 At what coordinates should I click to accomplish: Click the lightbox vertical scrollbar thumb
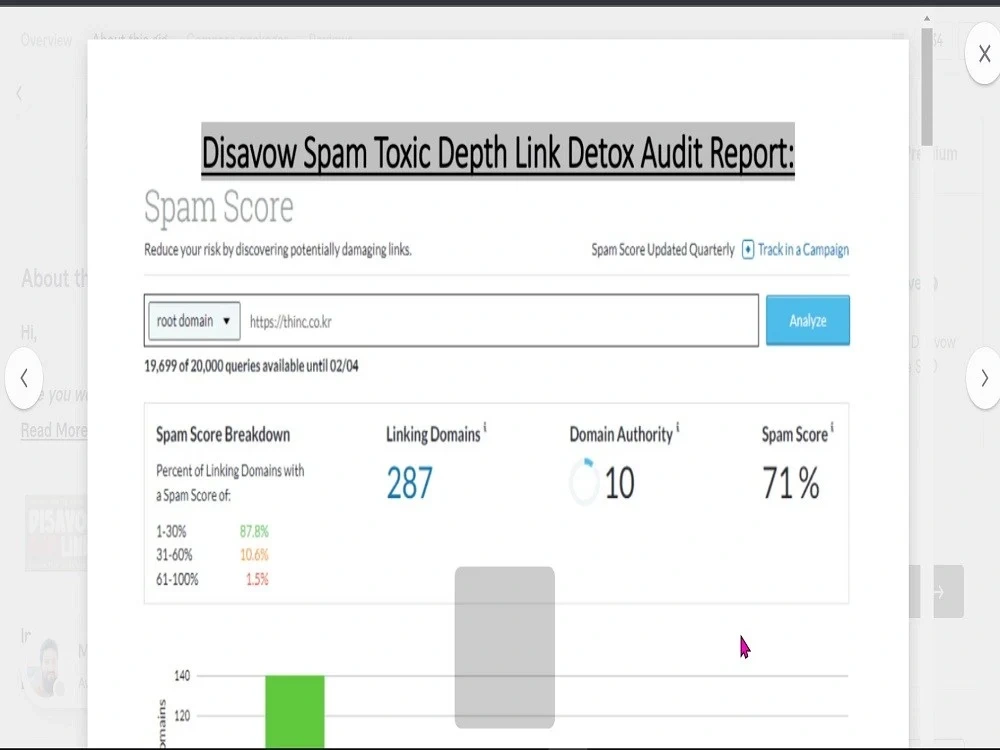pos(927,86)
